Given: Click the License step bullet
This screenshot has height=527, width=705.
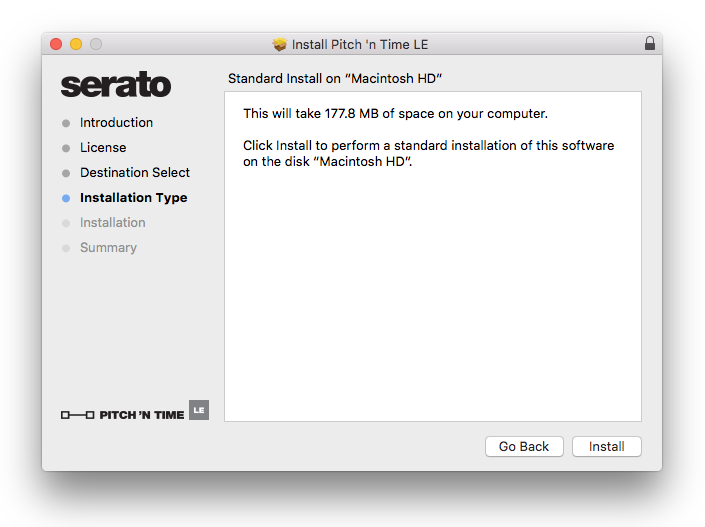Looking at the screenshot, I should point(66,148).
